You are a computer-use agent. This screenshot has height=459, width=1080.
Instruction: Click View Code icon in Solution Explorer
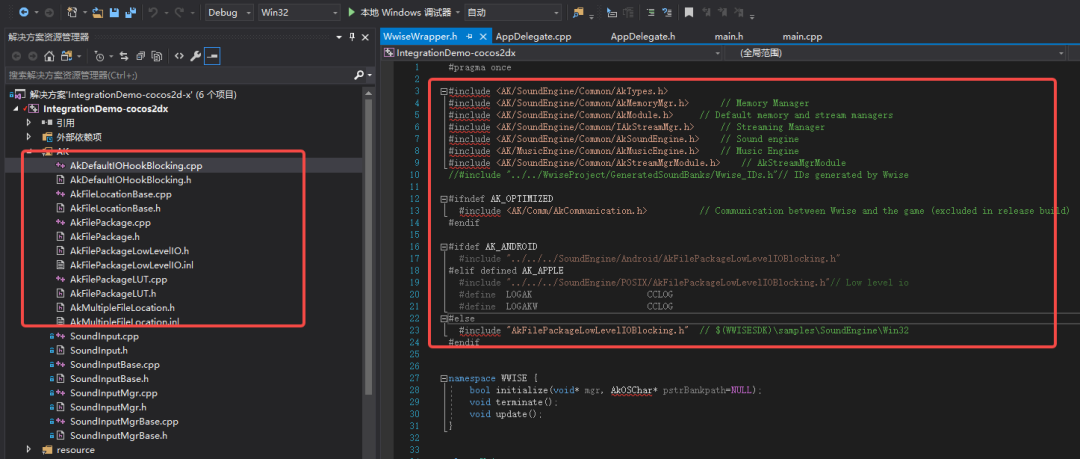[179, 56]
